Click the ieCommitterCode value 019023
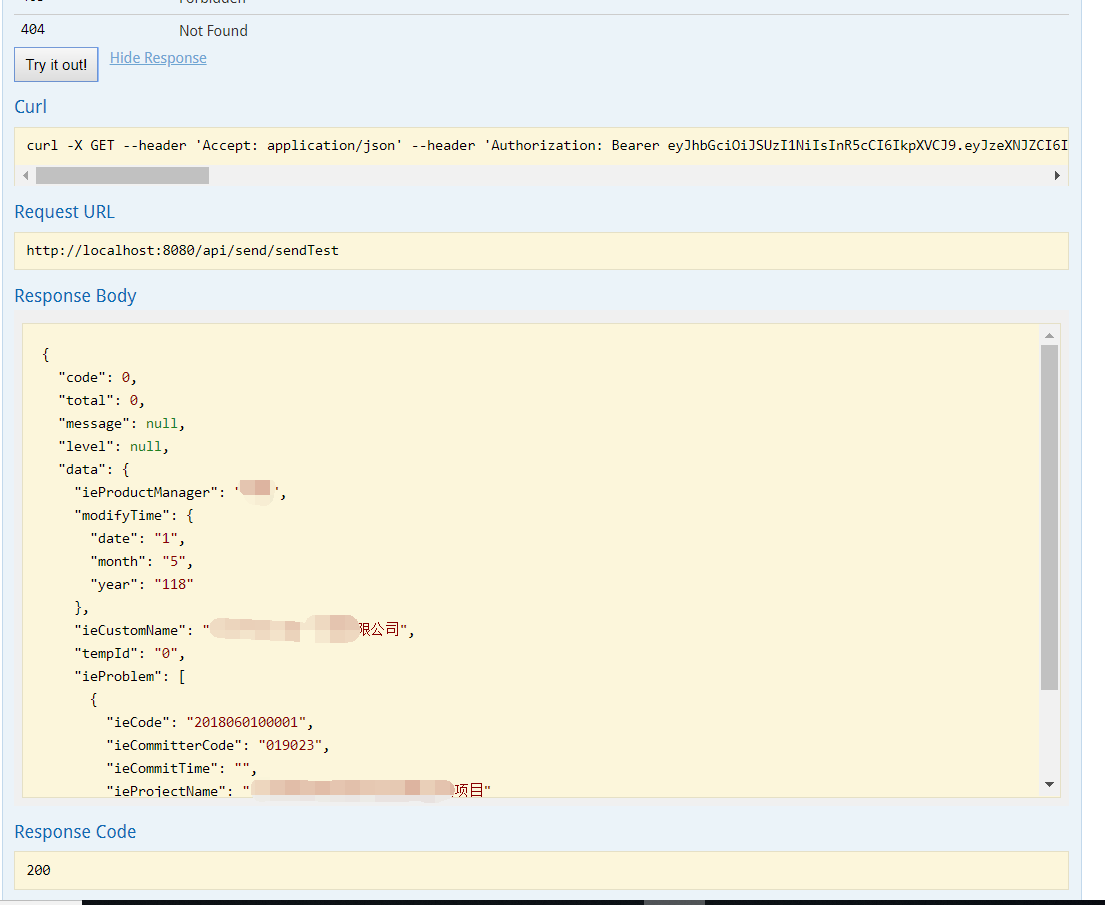This screenshot has width=1105, height=905. click(294, 745)
